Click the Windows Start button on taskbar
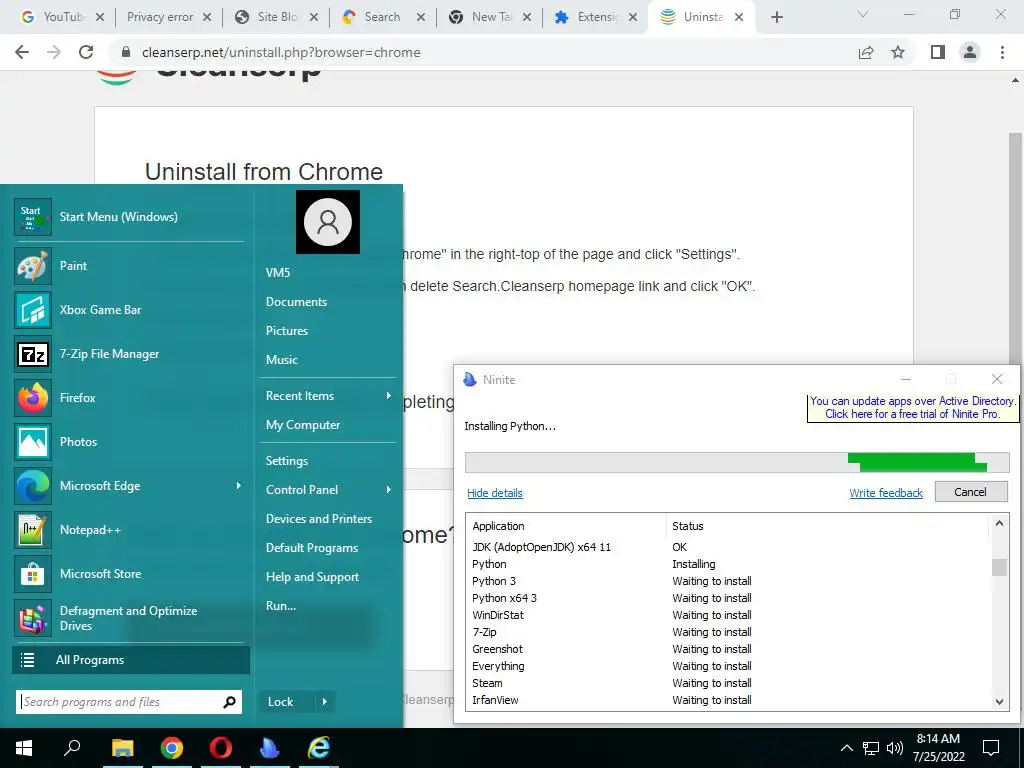The image size is (1024, 768). (x=24, y=748)
